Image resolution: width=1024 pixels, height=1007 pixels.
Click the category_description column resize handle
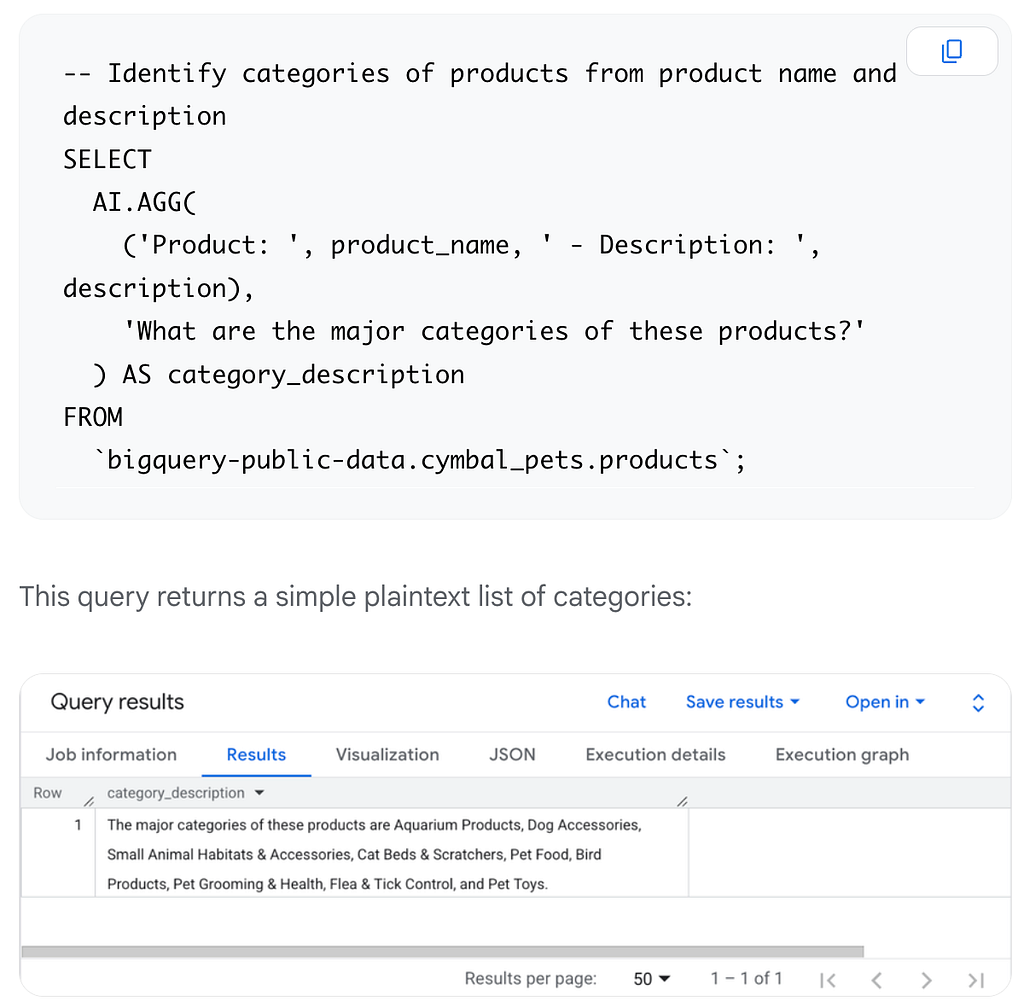682,801
